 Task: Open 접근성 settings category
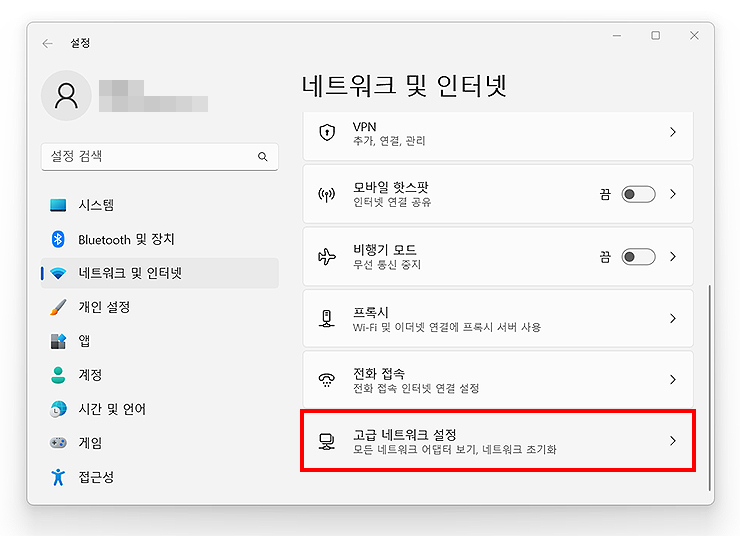click(x=160, y=477)
